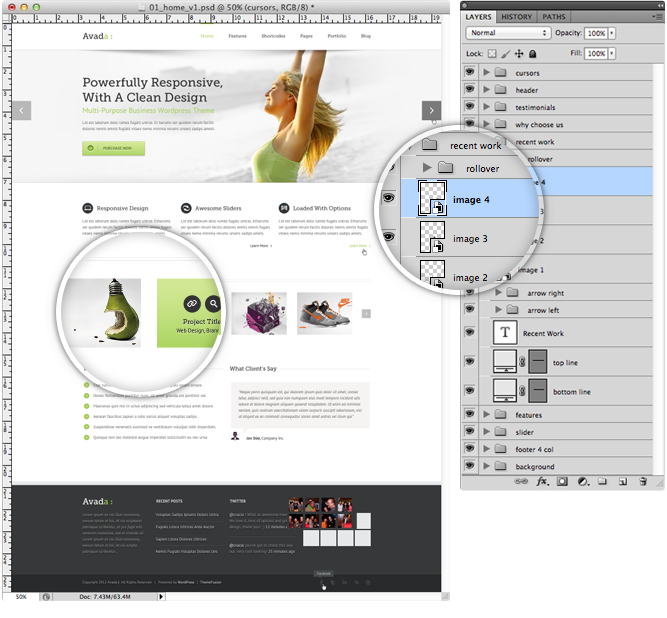This screenshot has height=618, width=667.
Task: Click the link layers icon
Action: (x=522, y=482)
